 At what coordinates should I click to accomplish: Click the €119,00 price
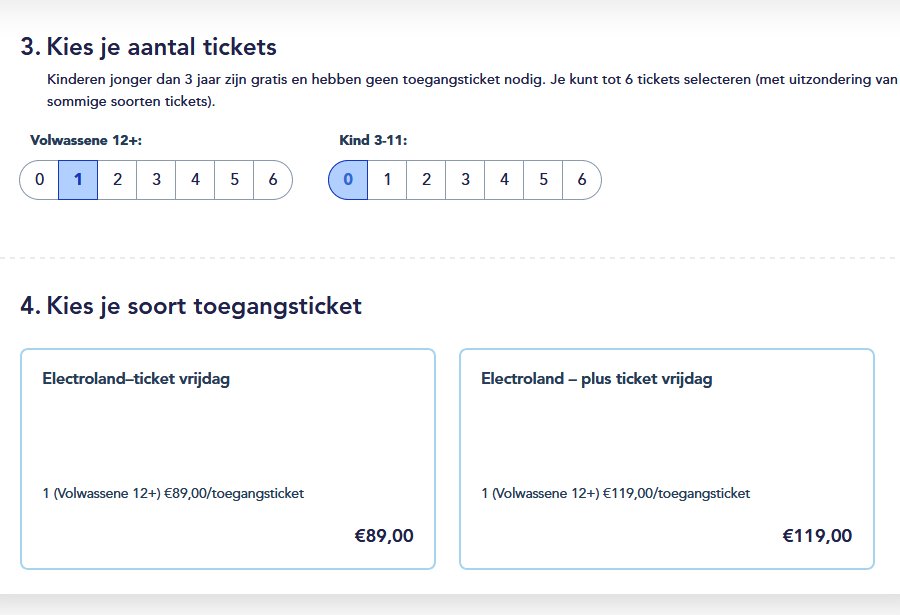tap(817, 536)
